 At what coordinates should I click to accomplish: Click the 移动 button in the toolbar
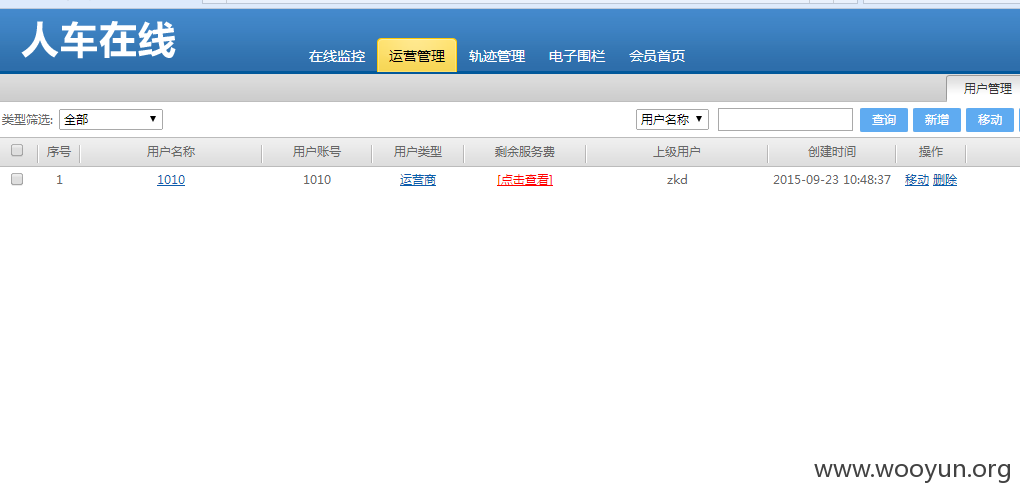coord(989,120)
